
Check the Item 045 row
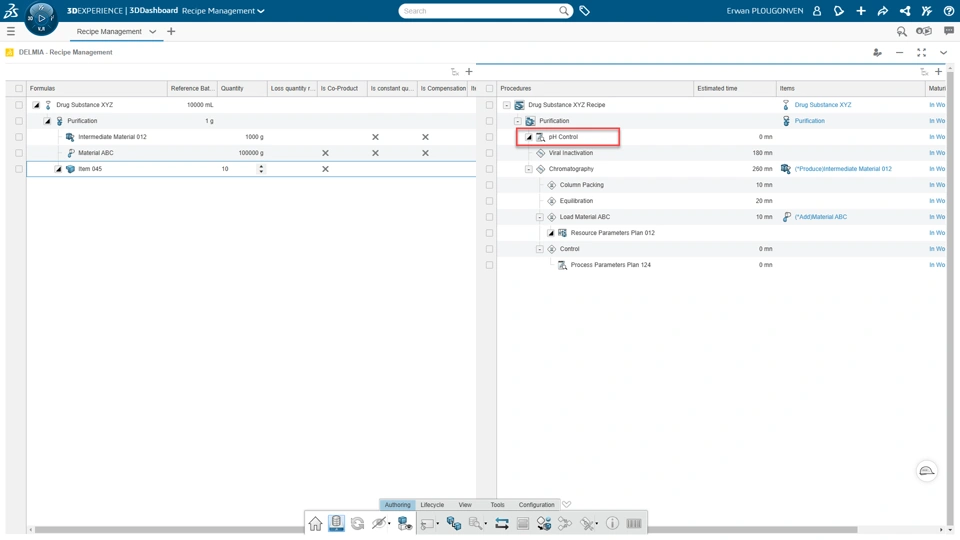[19, 169]
